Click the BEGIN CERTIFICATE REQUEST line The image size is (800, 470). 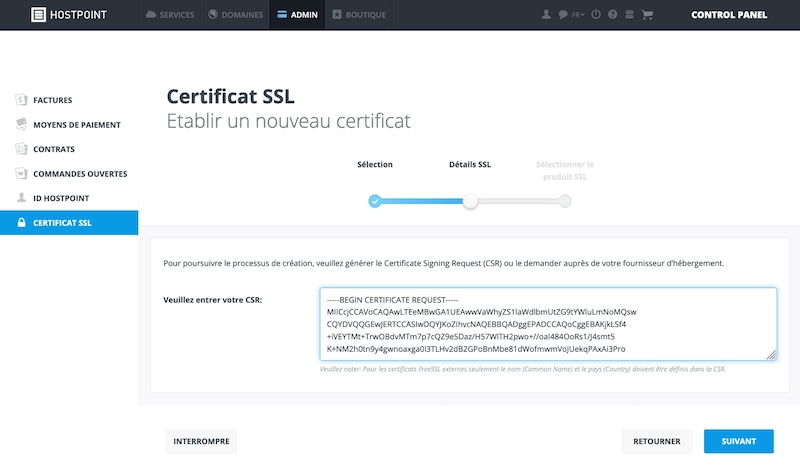(392, 300)
